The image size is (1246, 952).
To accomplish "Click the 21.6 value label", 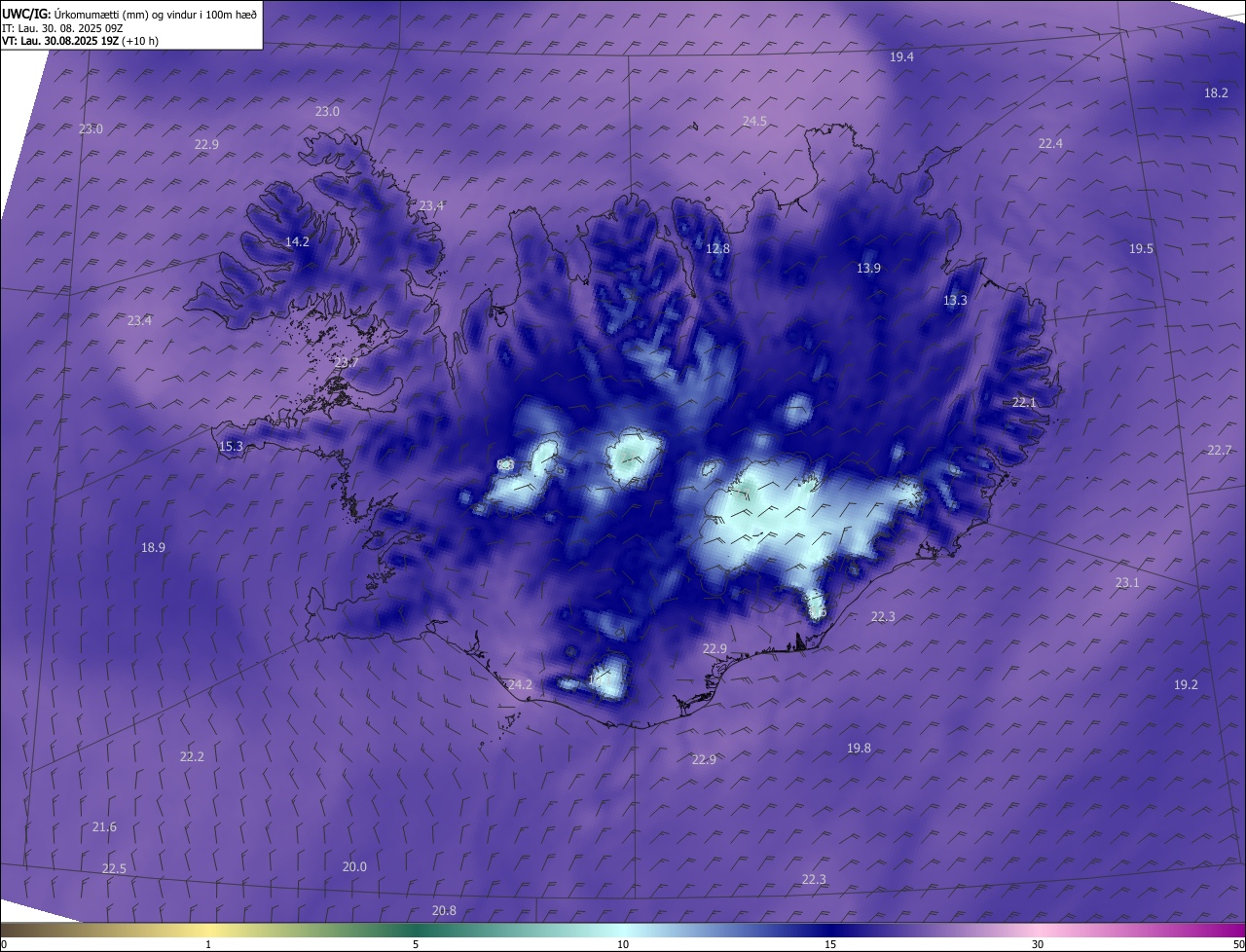I will click(104, 827).
